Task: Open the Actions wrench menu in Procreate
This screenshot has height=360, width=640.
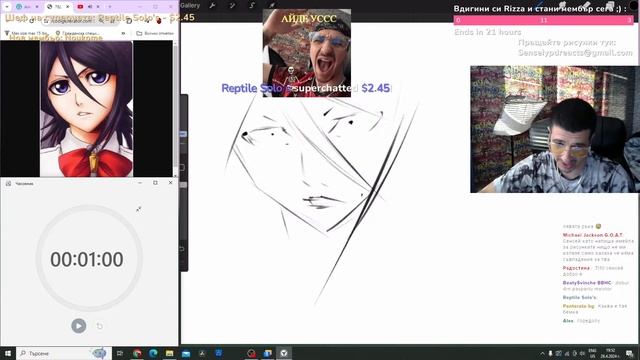Action: (x=212, y=5)
